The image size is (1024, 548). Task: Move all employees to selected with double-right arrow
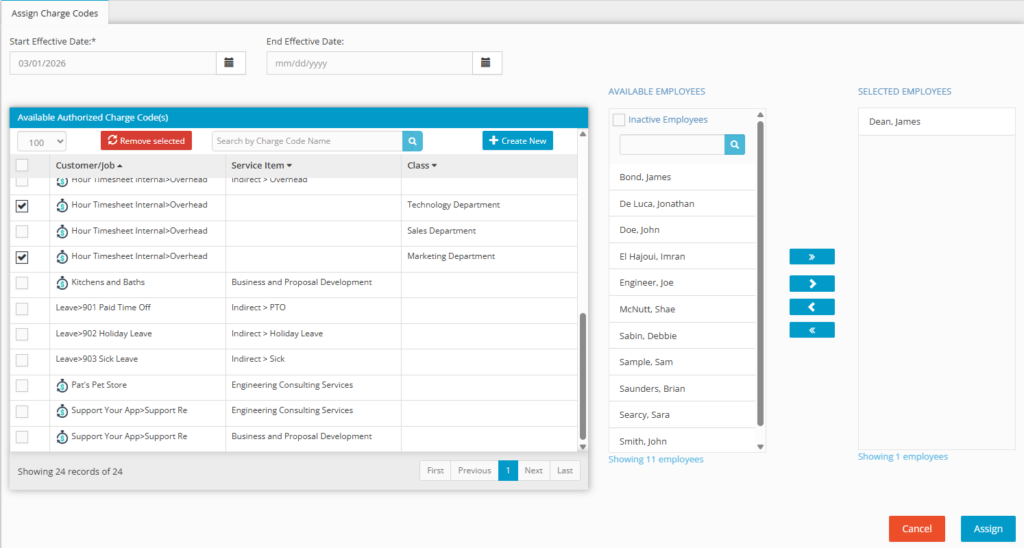811,257
